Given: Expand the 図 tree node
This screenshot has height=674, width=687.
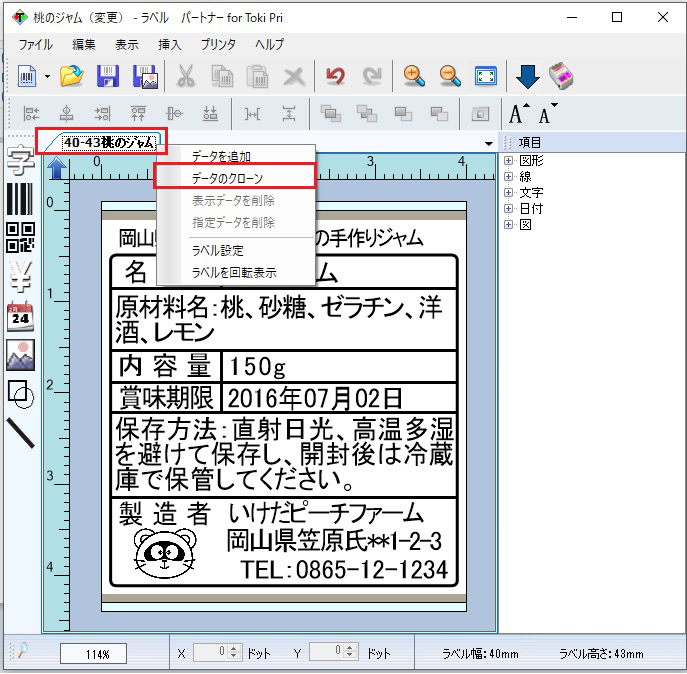Looking at the screenshot, I should click(508, 225).
